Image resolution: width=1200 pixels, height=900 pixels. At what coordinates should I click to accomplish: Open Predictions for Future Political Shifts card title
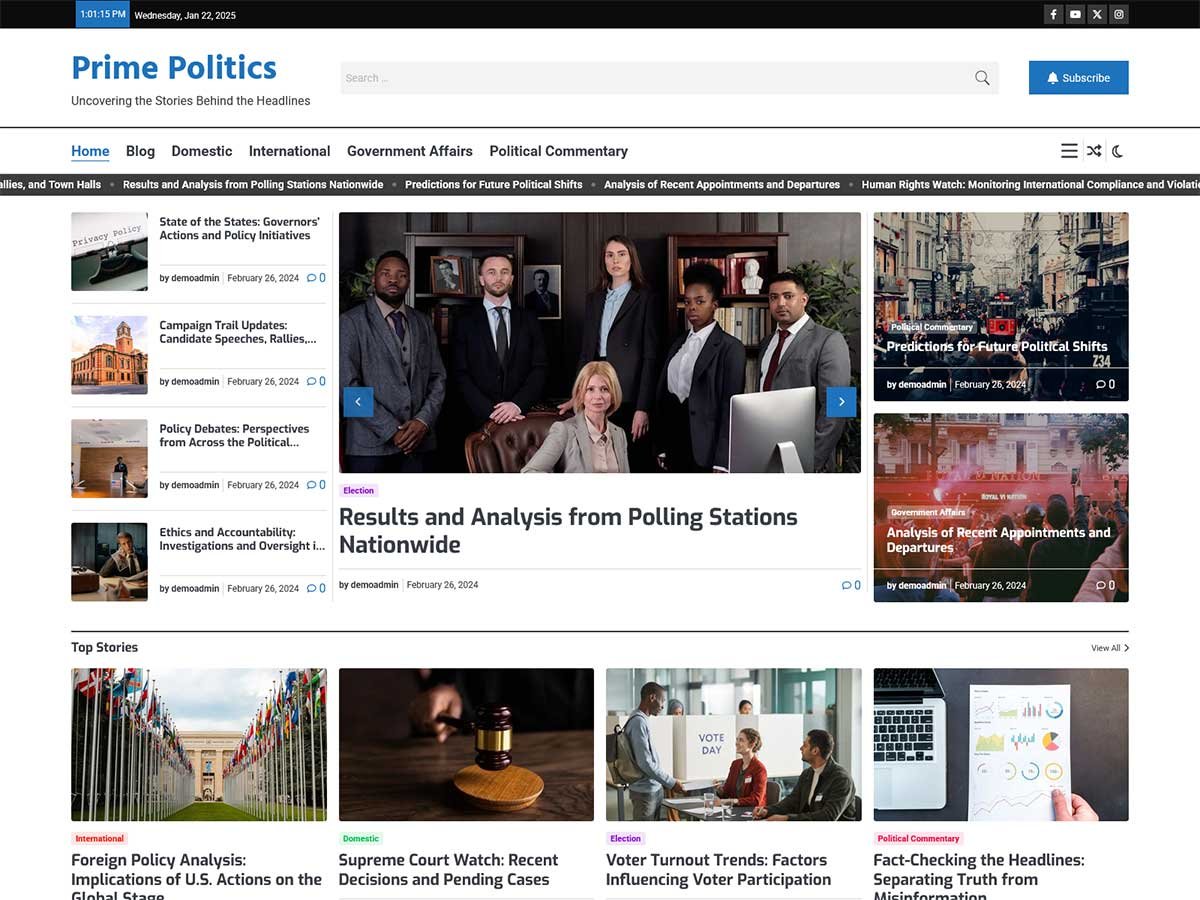click(997, 347)
